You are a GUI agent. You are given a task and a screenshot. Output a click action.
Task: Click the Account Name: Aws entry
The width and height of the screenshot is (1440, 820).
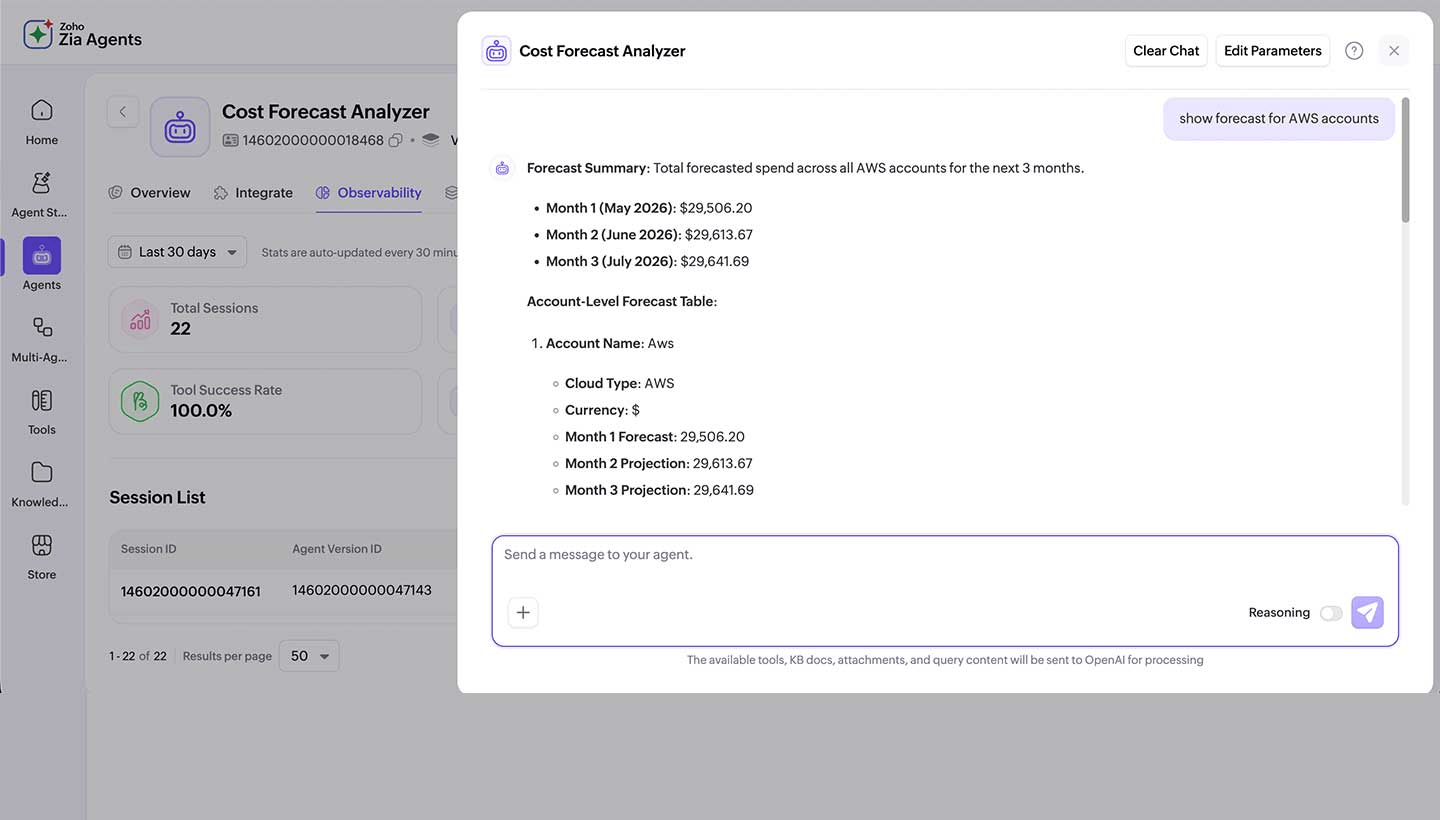[x=610, y=343]
